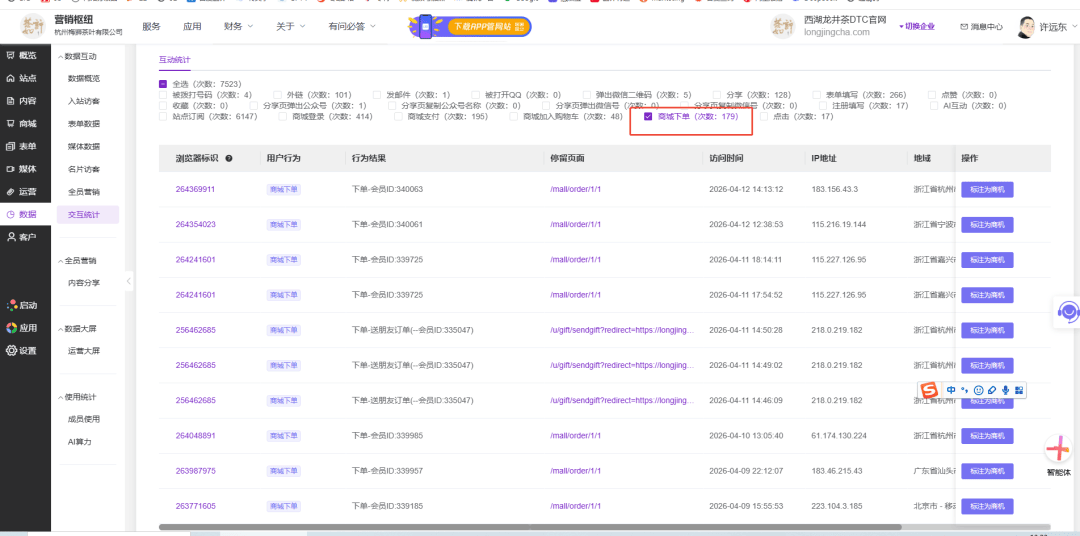
Task: Click the Sogou microphone voice icon
Action: pyautogui.click(x=1006, y=390)
